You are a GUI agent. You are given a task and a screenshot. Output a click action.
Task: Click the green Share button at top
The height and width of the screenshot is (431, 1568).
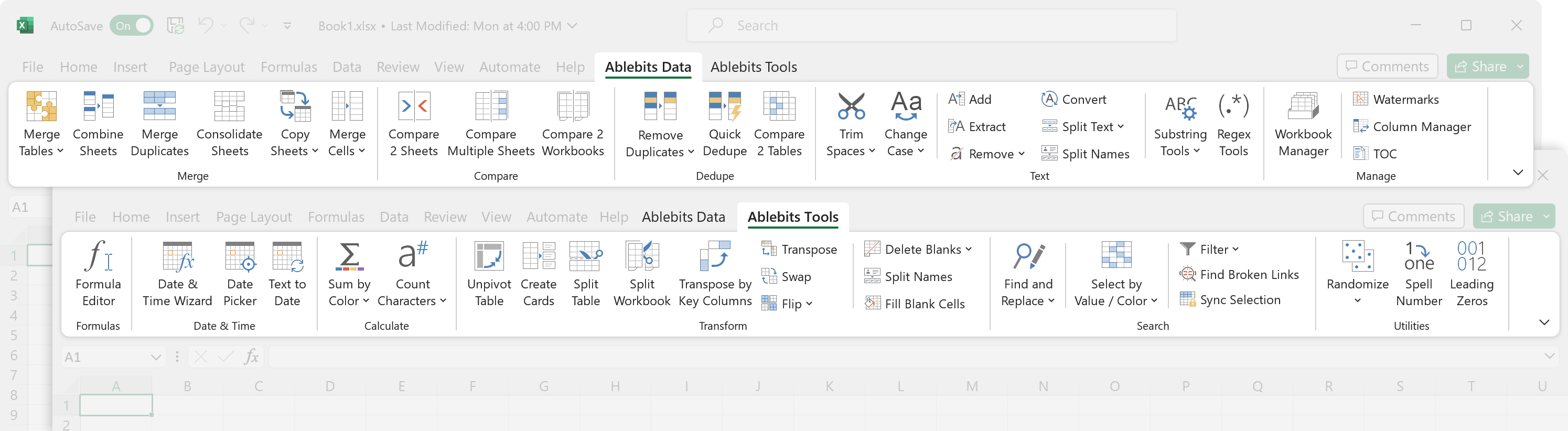point(1480,67)
